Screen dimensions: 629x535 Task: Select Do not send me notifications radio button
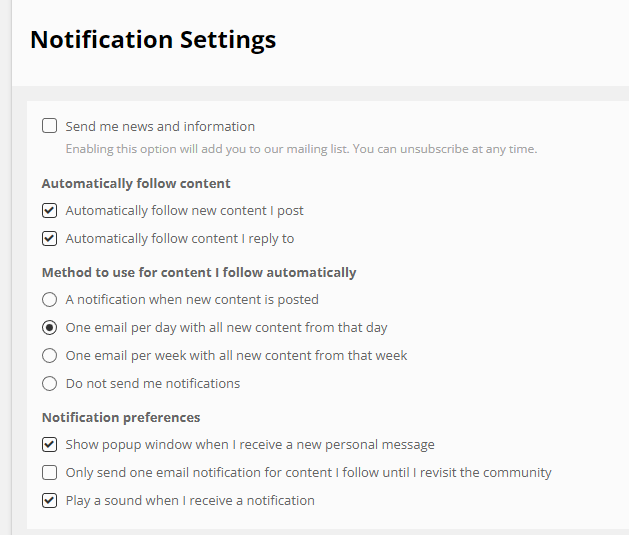tap(49, 383)
